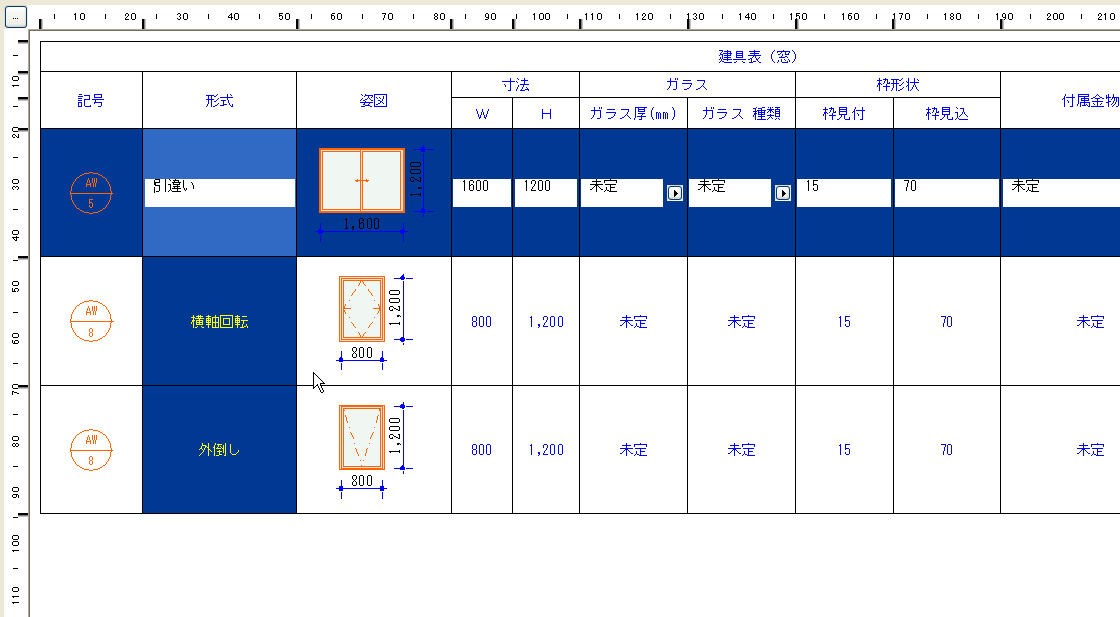
Task: Select the AW 8 symbol in the 外倒し row
Action: [91, 450]
